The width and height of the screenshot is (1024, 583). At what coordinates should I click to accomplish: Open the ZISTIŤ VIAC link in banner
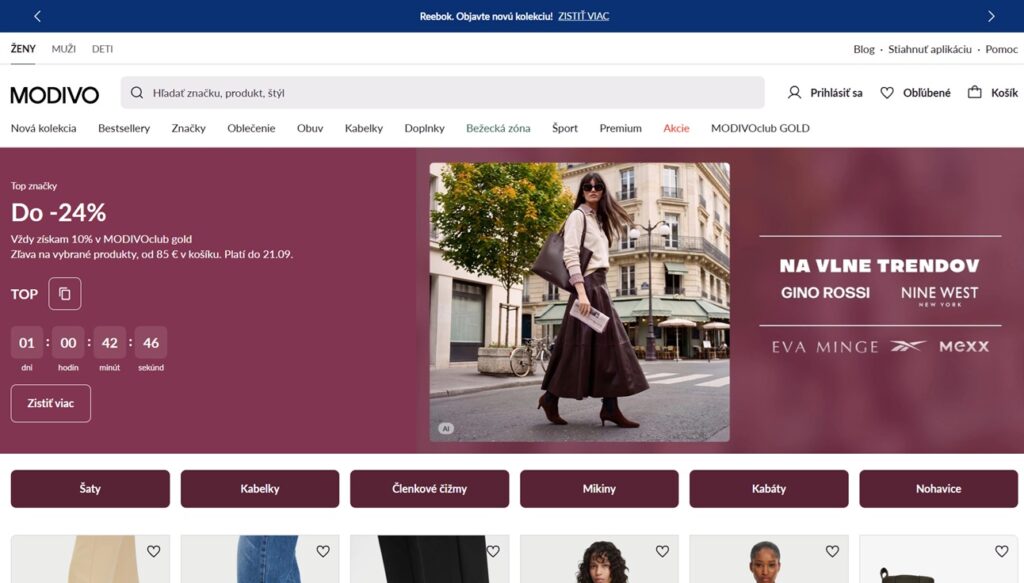583,16
